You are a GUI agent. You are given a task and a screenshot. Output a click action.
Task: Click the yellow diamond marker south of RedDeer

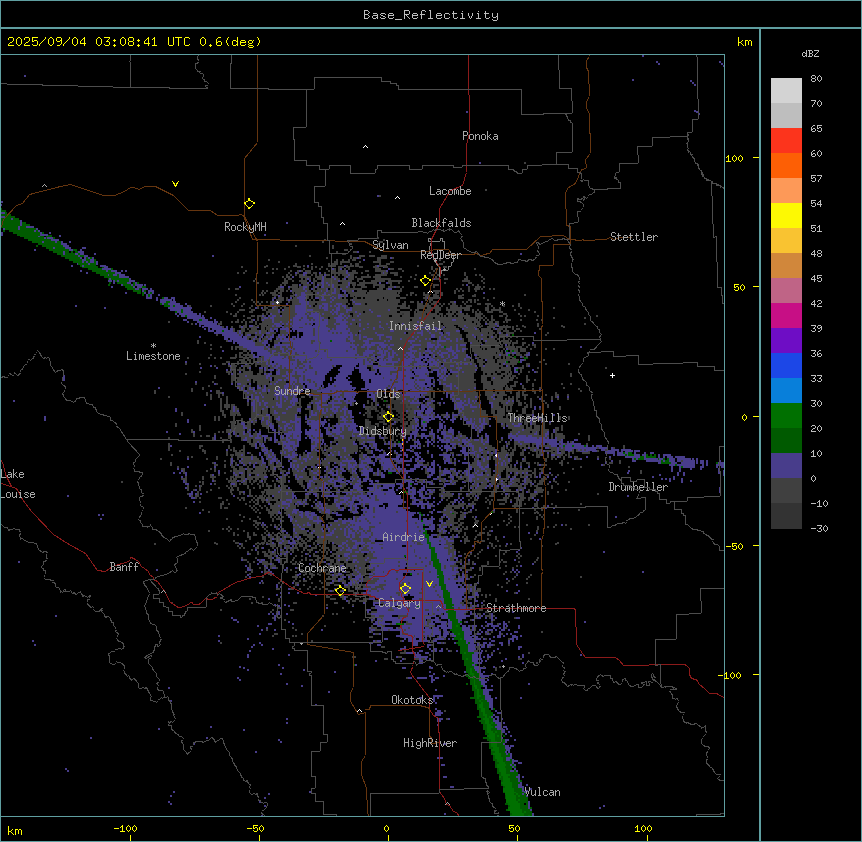click(425, 281)
